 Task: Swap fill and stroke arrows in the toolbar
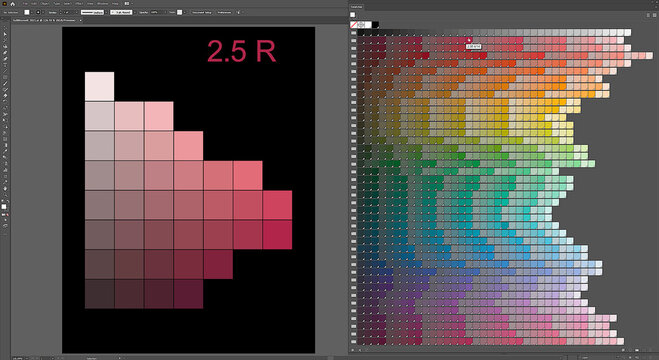[8, 202]
